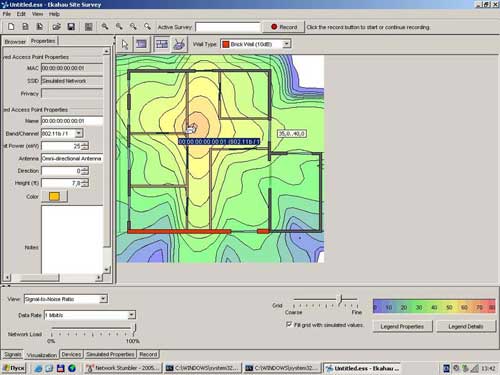This screenshot has width=500, height=375.
Task: Open the Wall Type dropdown
Action: coord(286,44)
